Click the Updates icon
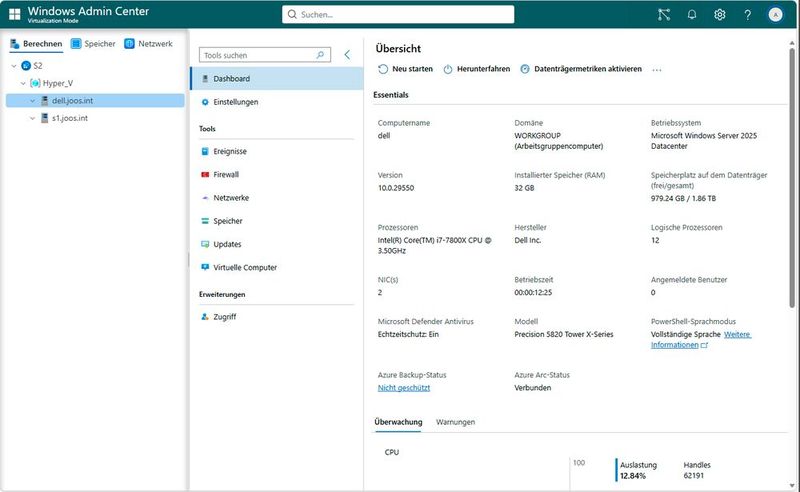The width and height of the screenshot is (800, 492). (x=205, y=244)
